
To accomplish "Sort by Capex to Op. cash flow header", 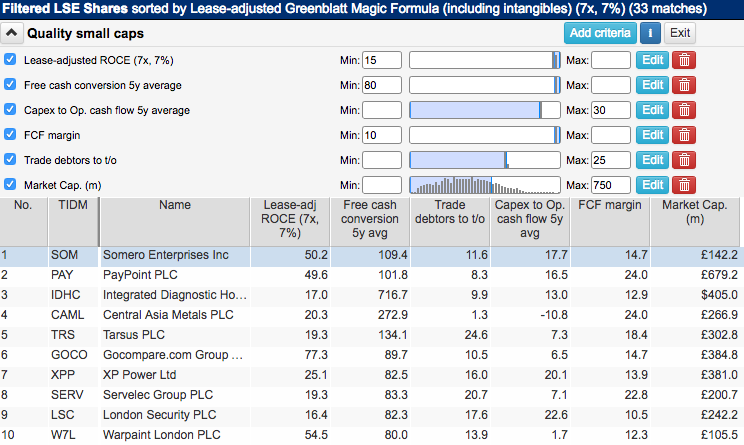I will pos(530,222).
